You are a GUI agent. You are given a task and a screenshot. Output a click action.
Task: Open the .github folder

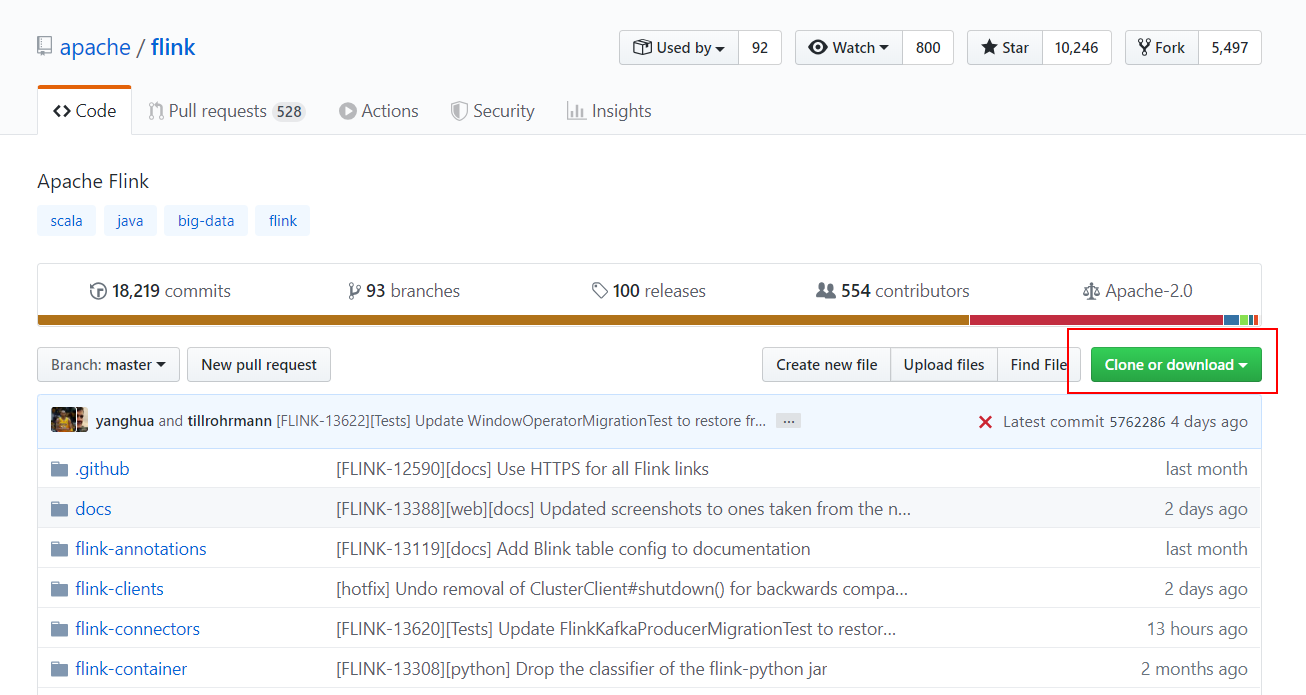point(102,469)
